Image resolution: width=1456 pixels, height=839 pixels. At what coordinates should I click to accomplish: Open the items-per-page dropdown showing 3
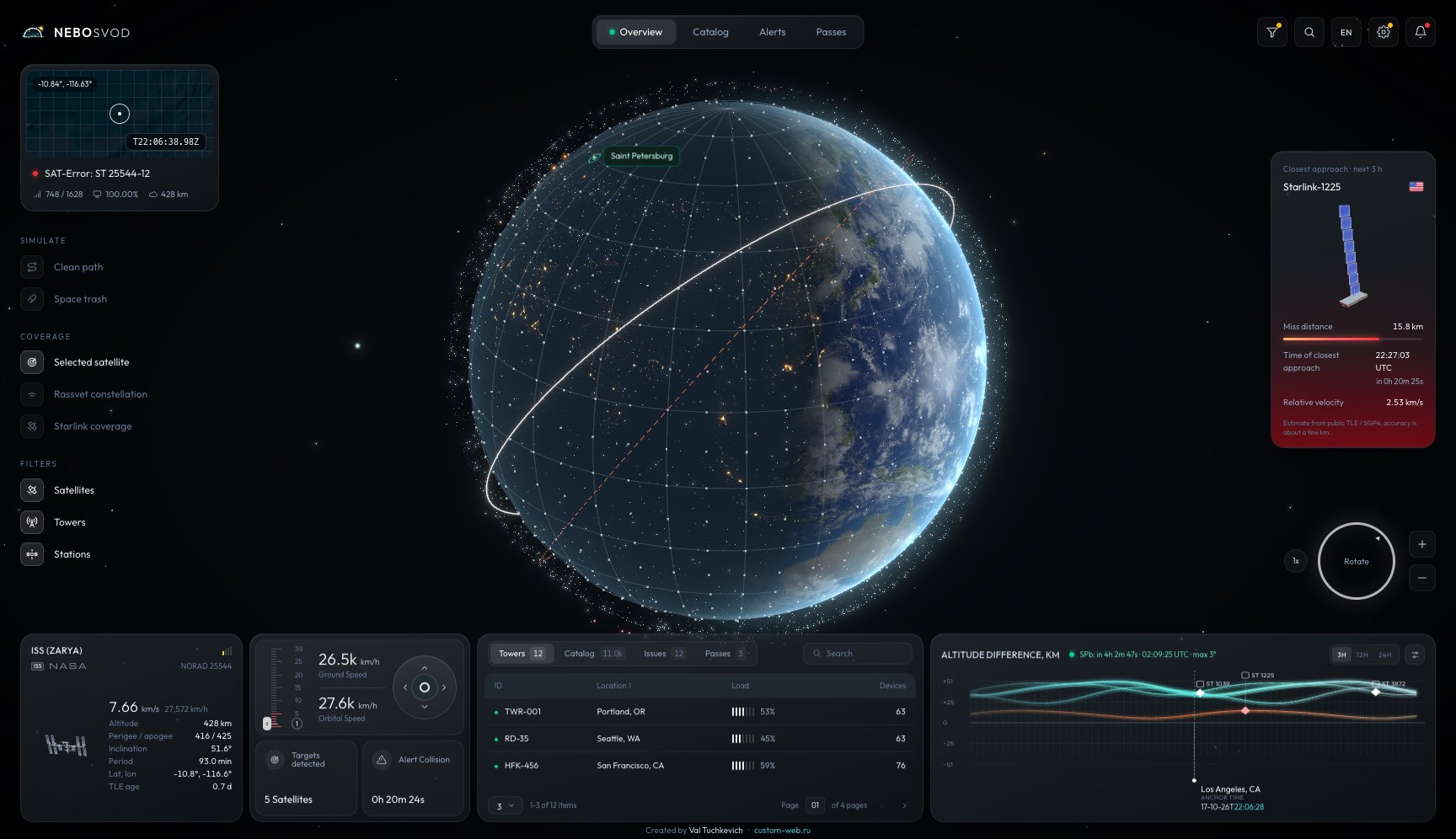[x=504, y=806]
